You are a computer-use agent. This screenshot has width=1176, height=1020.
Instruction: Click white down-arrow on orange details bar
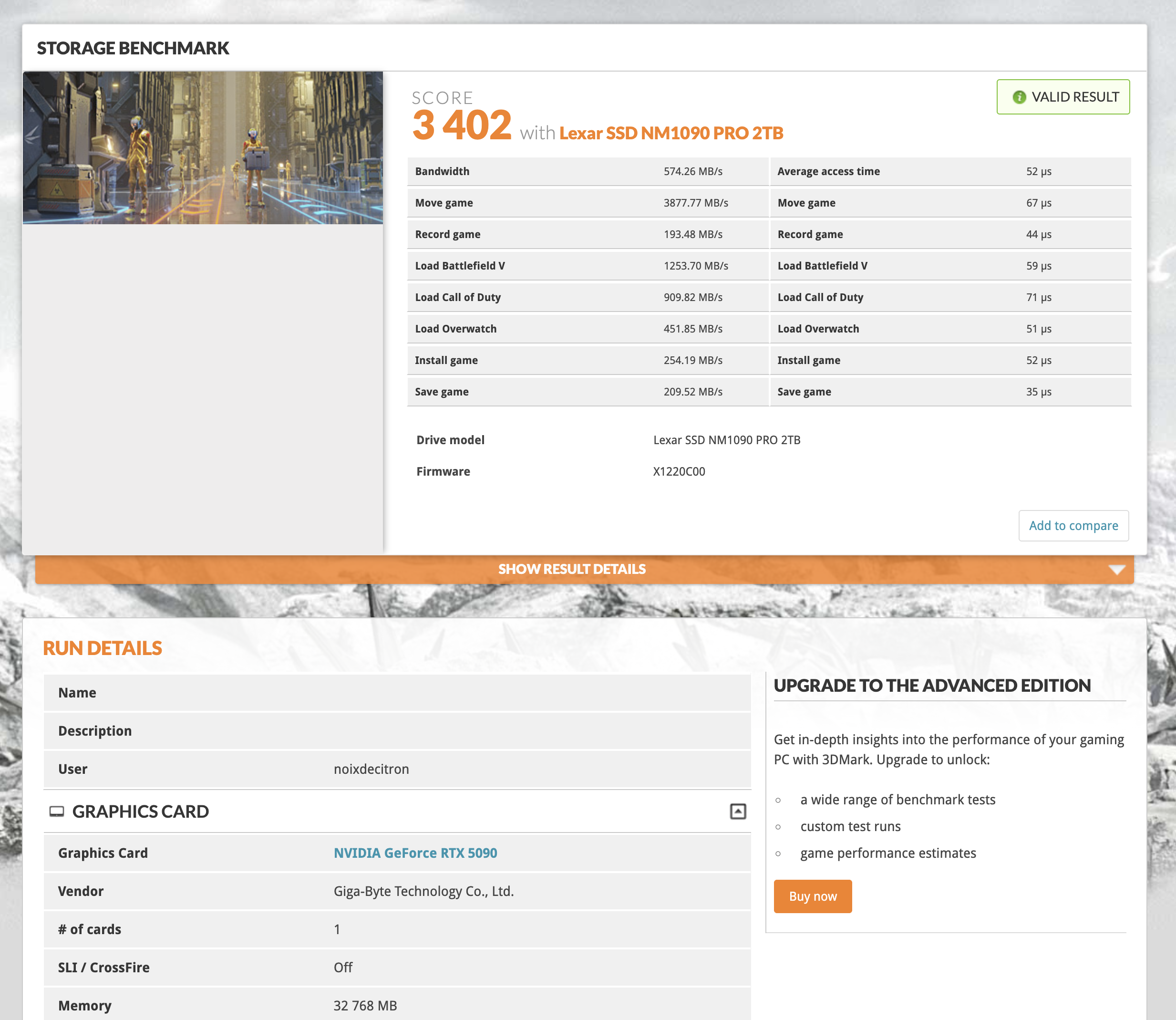(1116, 570)
